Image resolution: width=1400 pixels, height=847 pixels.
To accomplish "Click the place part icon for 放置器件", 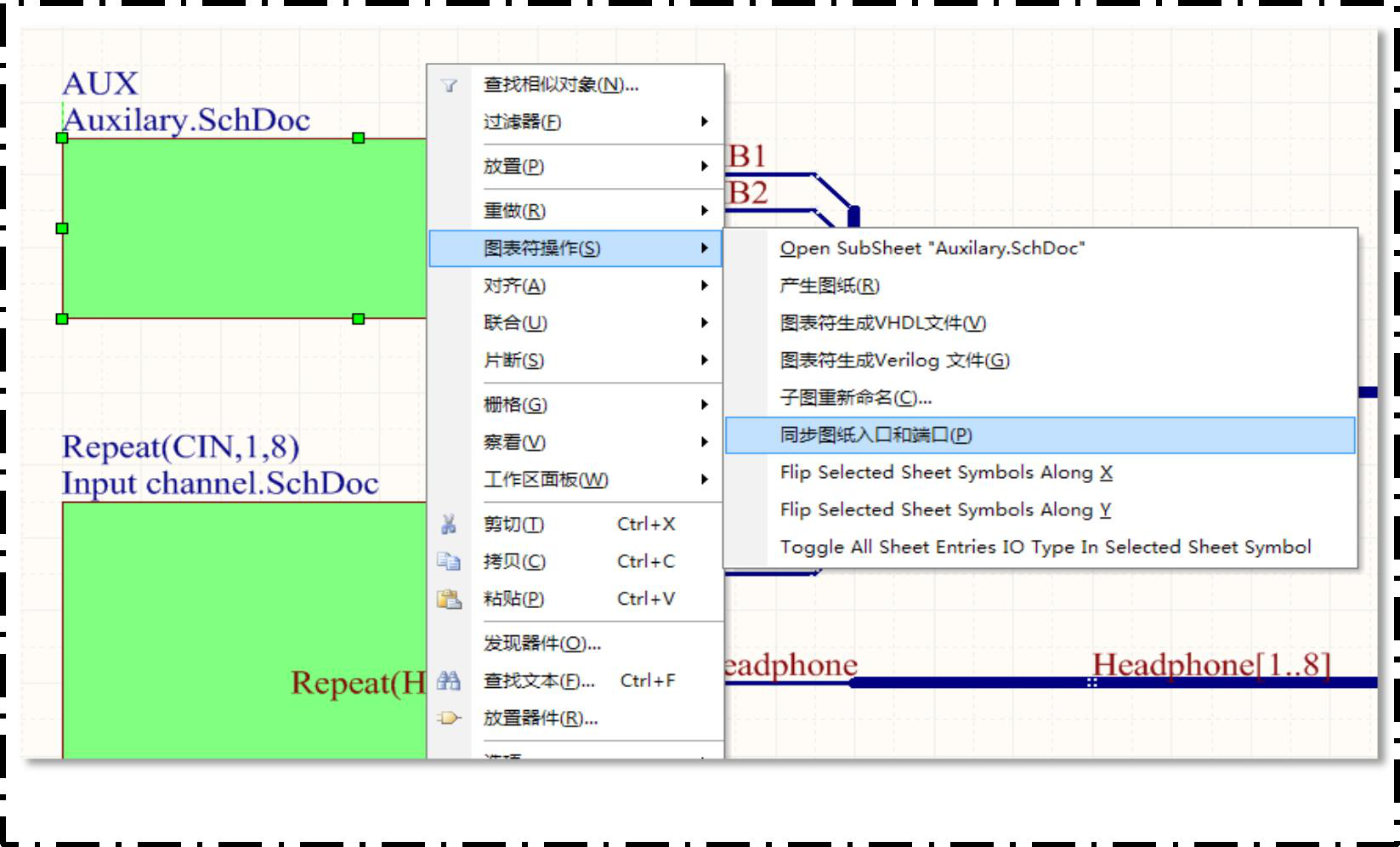I will click(x=449, y=719).
